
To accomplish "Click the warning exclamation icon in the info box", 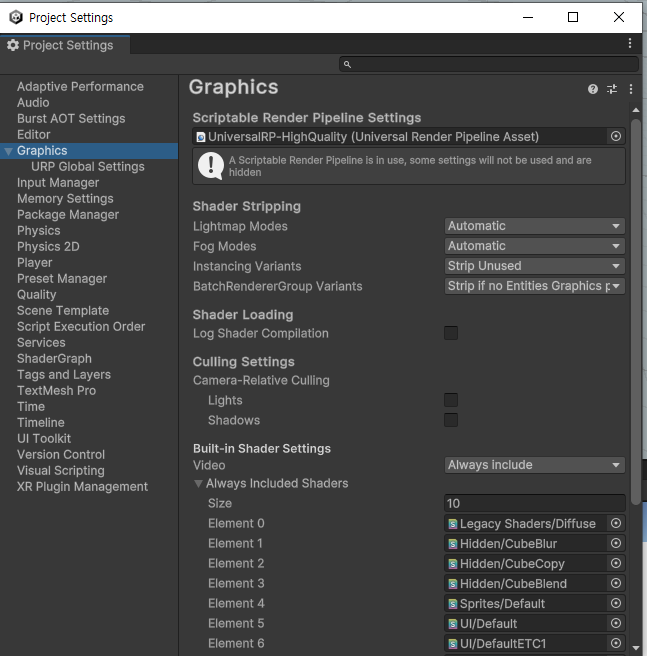I will coord(211,166).
